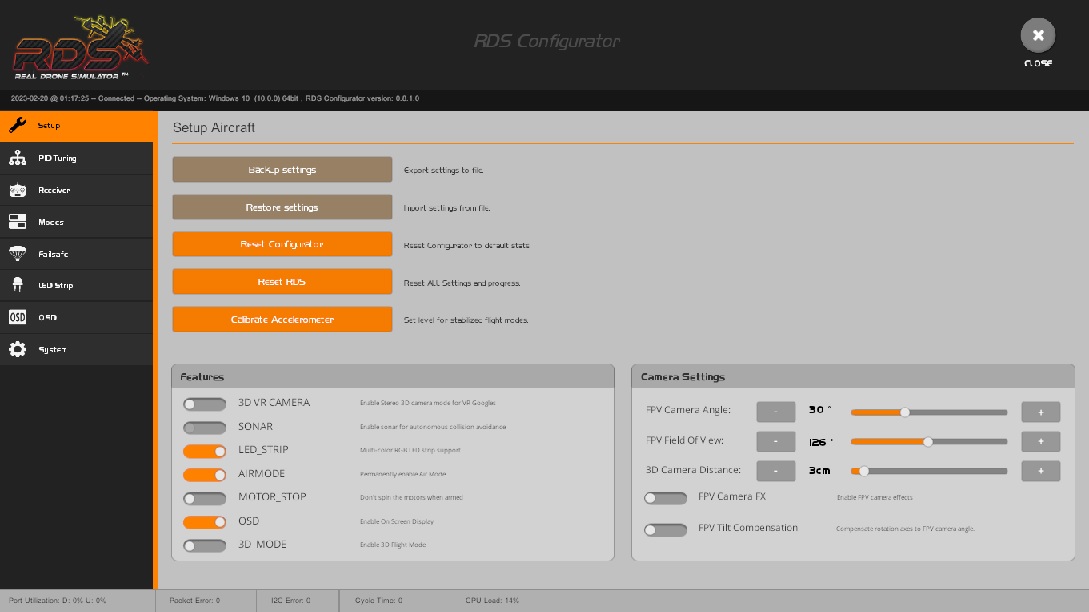Enable the 3D MODE toggle
The height and width of the screenshot is (612, 1089).
pos(204,545)
